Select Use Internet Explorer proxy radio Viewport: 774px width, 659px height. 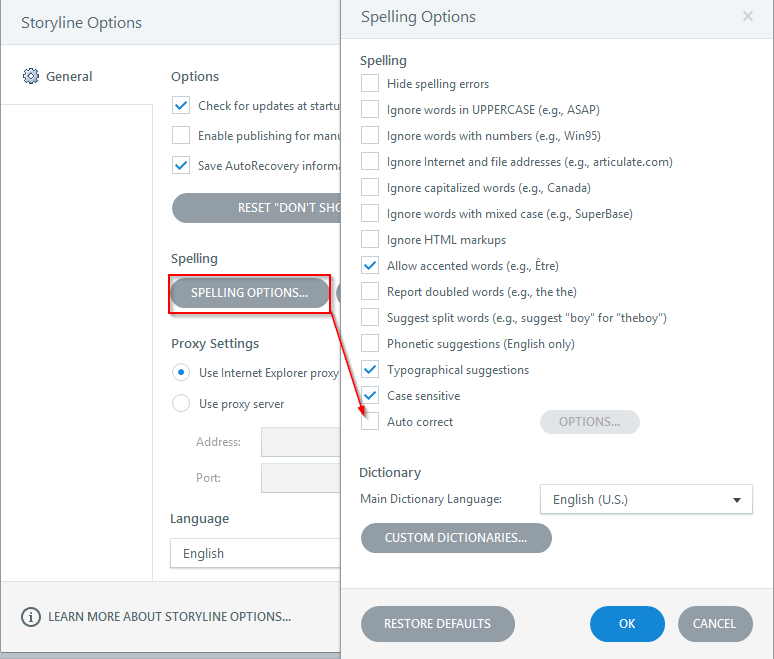(x=181, y=372)
